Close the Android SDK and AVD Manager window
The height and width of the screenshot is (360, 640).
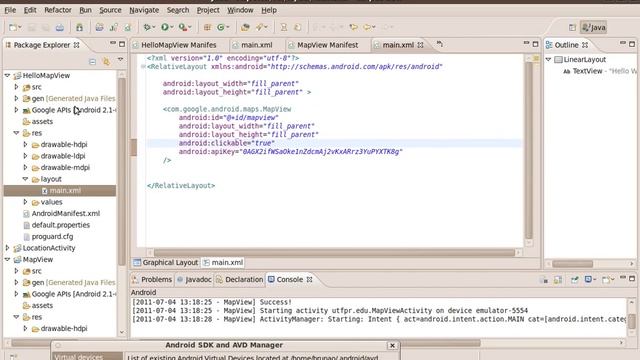tap(392, 345)
